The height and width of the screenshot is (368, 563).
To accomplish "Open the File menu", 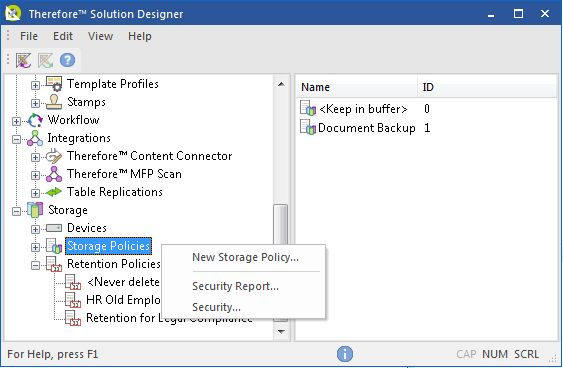I will 29,36.
